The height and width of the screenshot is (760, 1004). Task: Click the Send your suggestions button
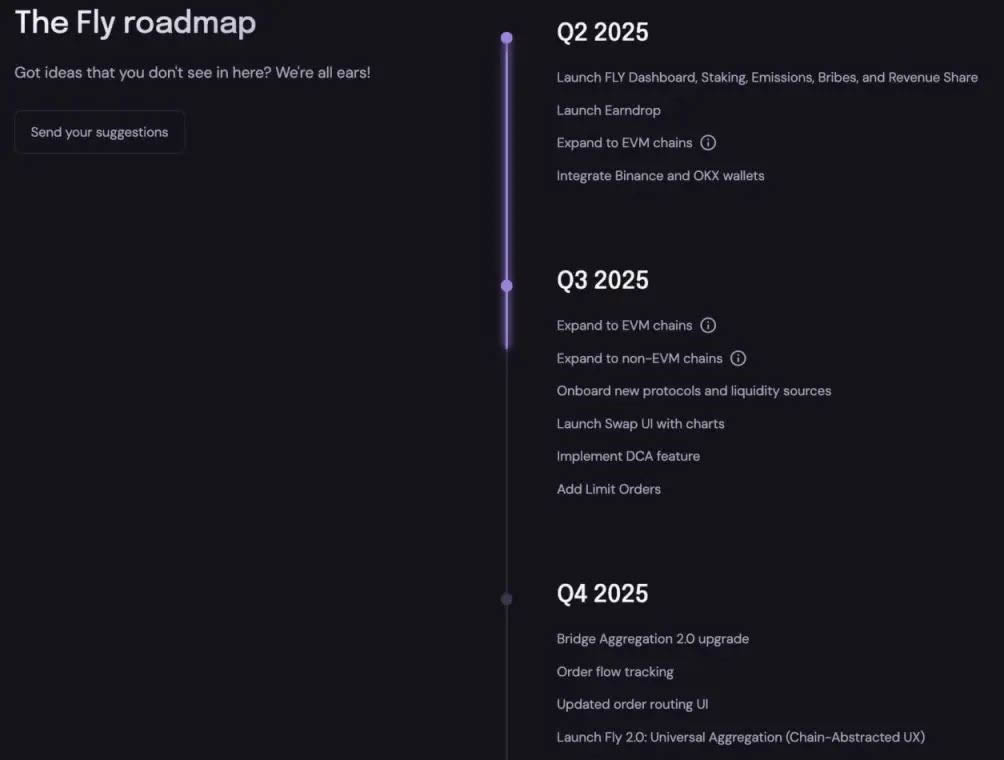(99, 132)
